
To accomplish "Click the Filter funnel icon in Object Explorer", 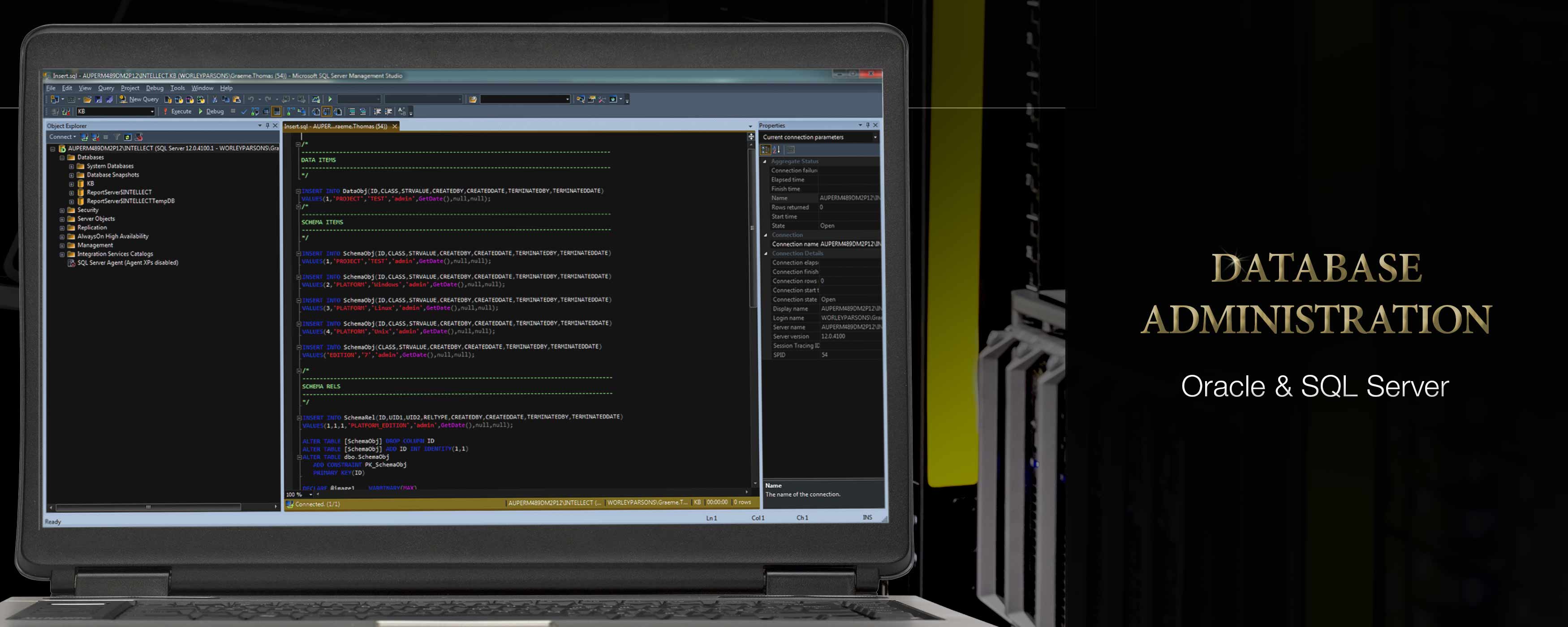I will coord(117,137).
